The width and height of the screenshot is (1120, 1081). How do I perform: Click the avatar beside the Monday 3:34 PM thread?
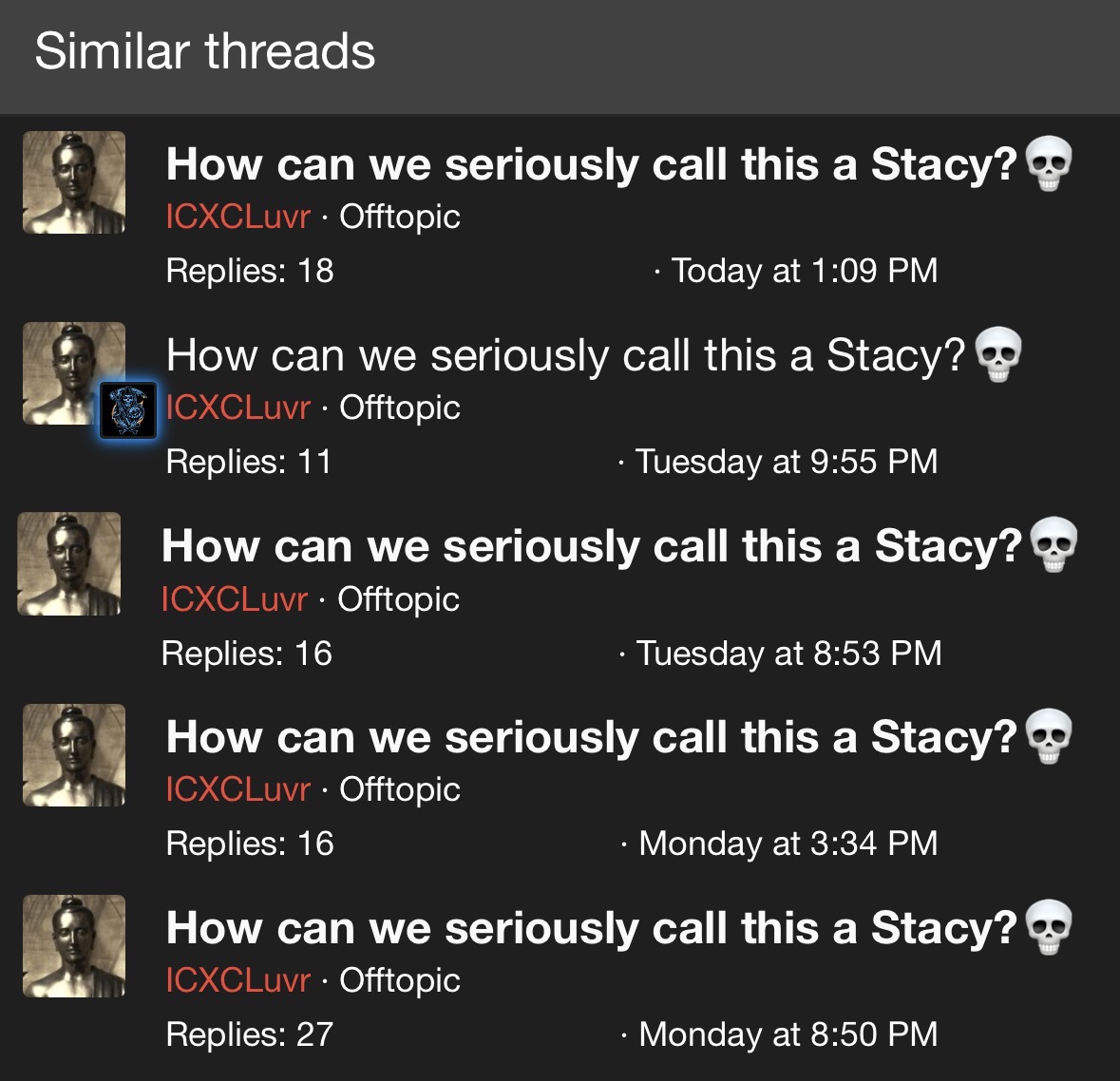click(73, 755)
